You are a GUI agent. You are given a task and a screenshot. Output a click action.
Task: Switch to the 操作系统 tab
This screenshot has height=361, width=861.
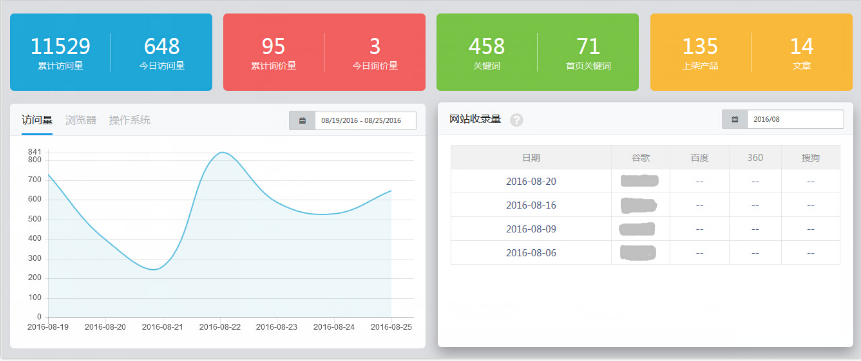pyautogui.click(x=130, y=120)
